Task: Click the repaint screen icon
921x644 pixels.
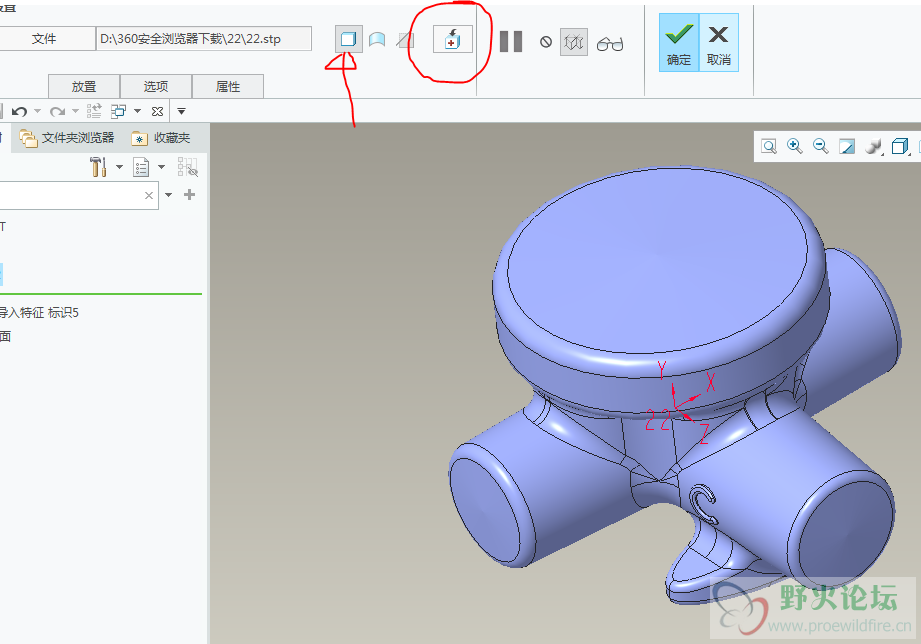Action: pos(846,146)
